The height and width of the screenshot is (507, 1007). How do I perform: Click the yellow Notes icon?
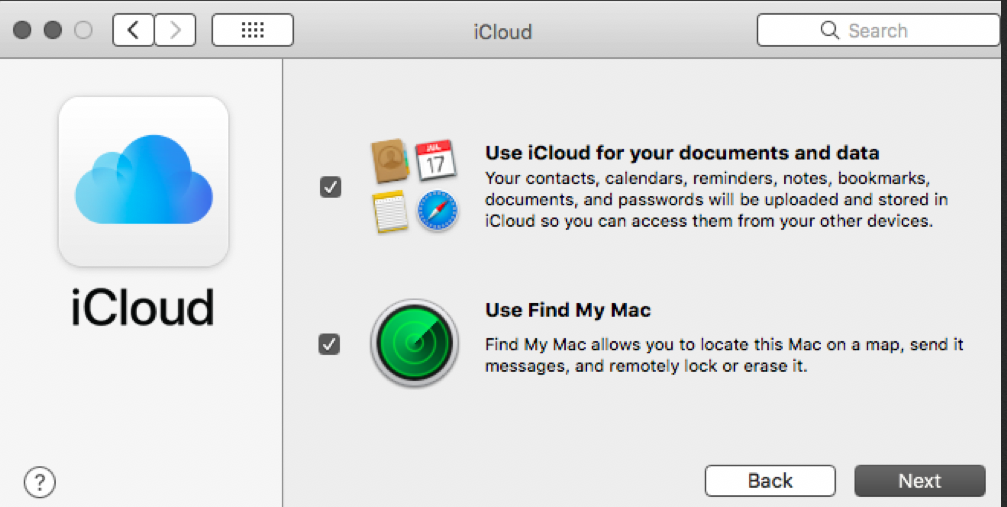point(390,211)
